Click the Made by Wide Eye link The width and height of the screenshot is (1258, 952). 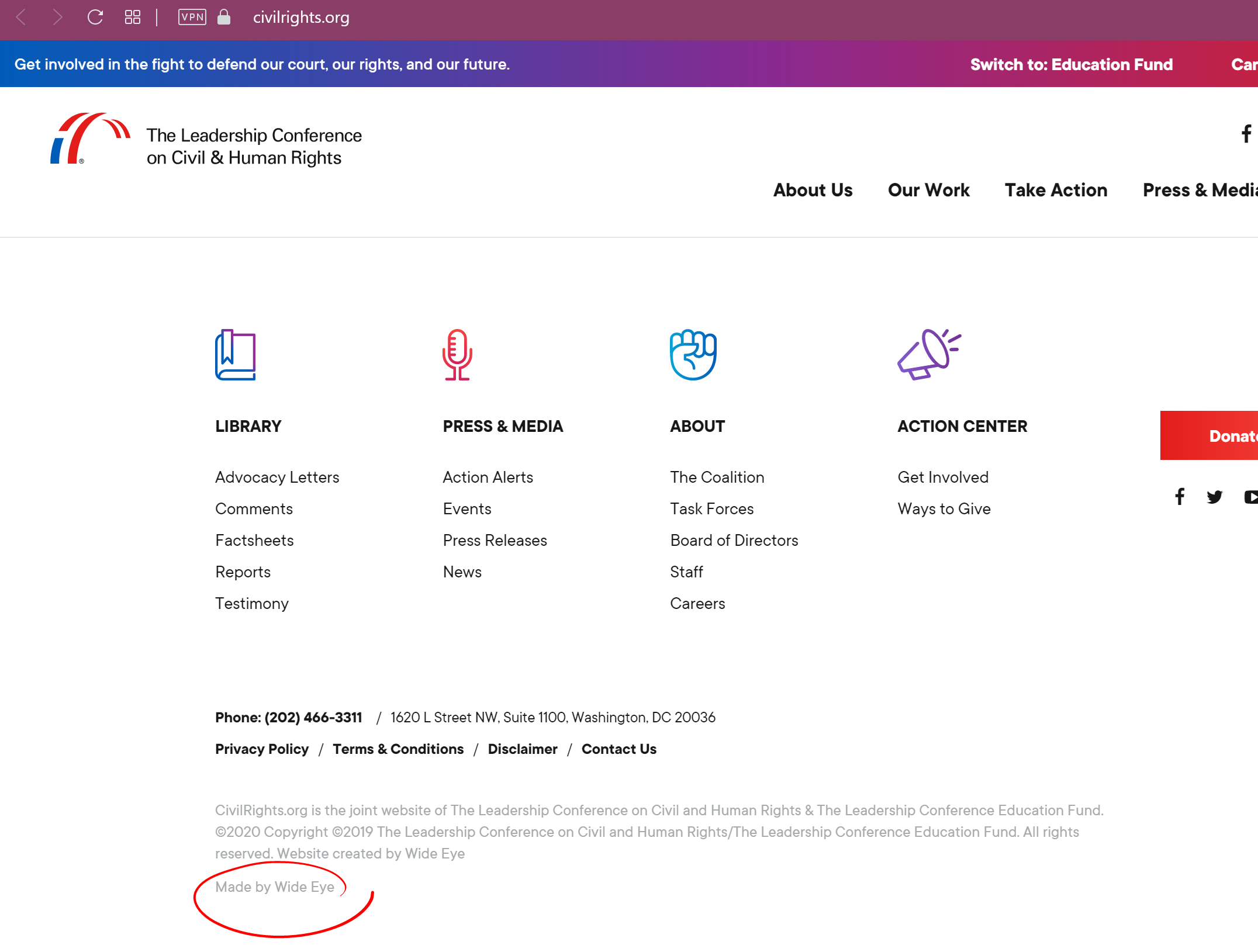[x=275, y=887]
